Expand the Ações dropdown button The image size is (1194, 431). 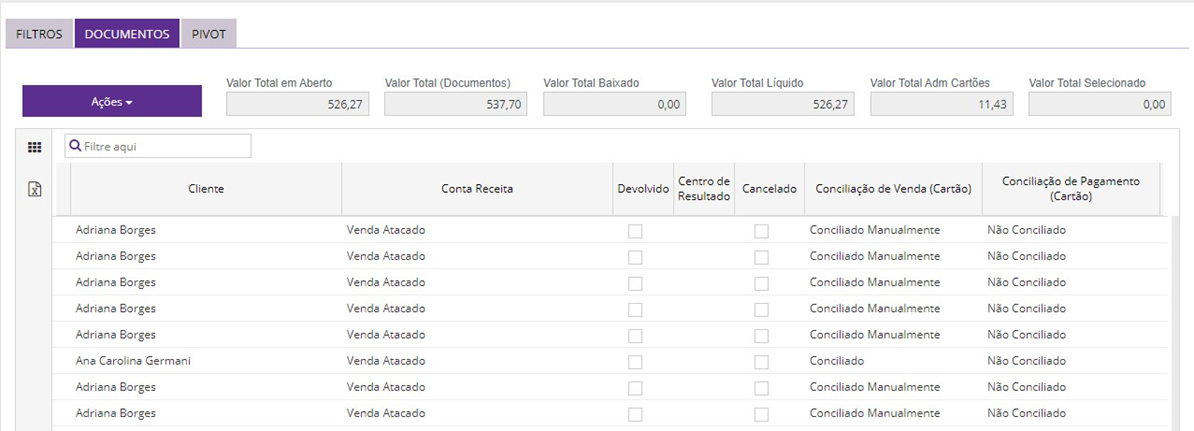(x=112, y=102)
